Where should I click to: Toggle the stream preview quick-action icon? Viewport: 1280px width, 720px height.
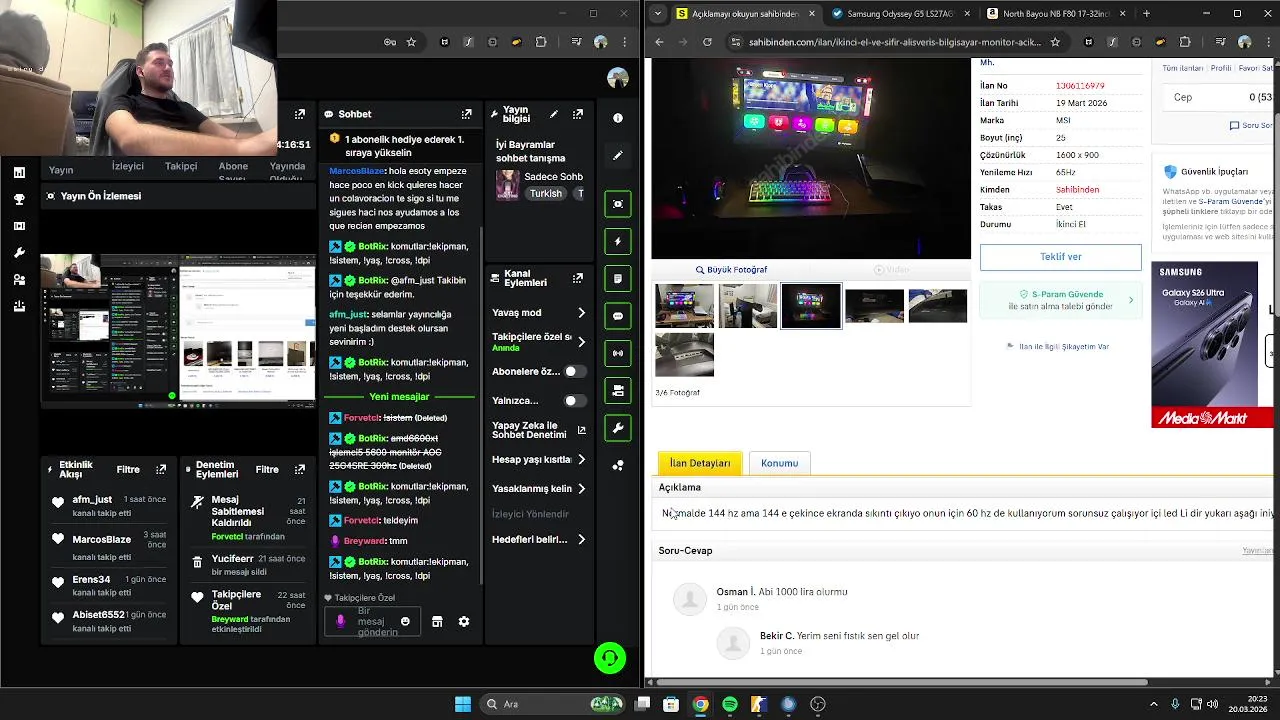point(618,204)
